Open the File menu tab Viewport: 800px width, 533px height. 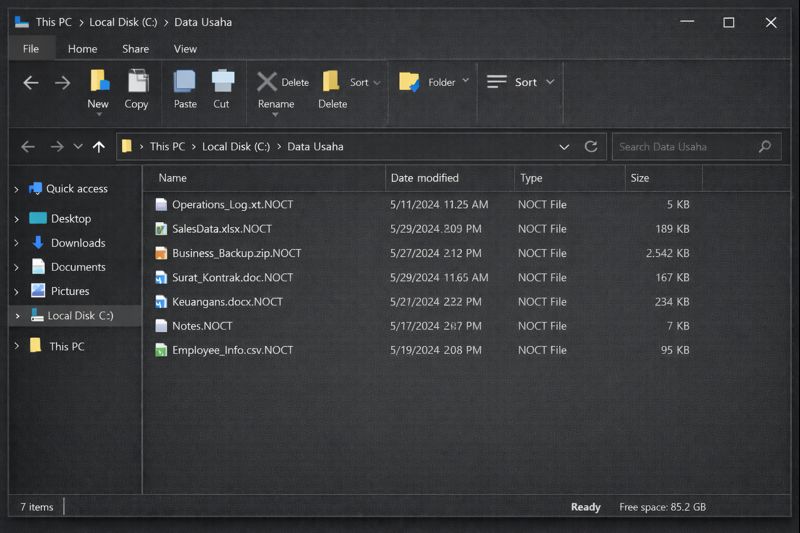[x=31, y=49]
